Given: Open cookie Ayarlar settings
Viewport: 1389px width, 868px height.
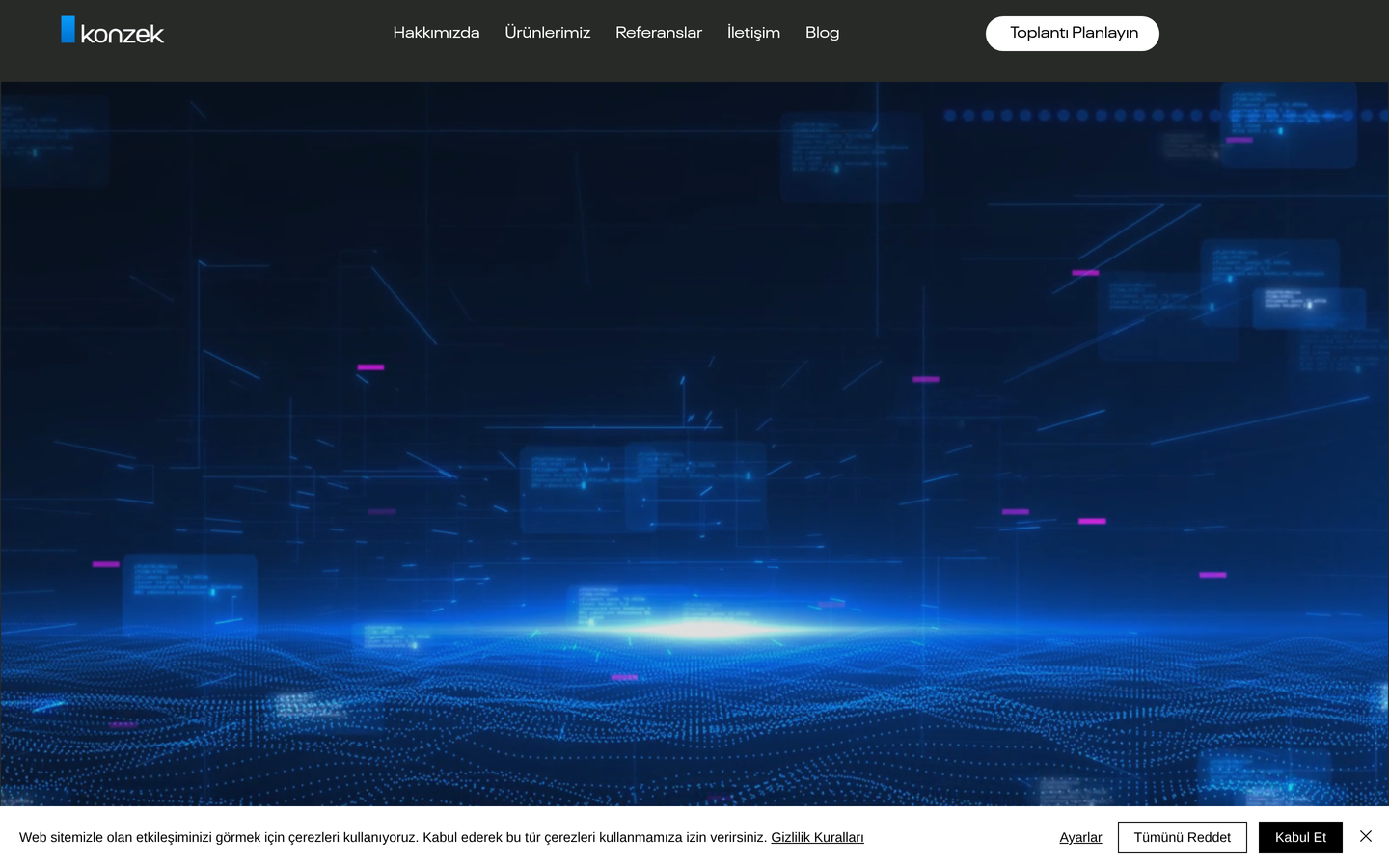Looking at the screenshot, I should (x=1080, y=837).
